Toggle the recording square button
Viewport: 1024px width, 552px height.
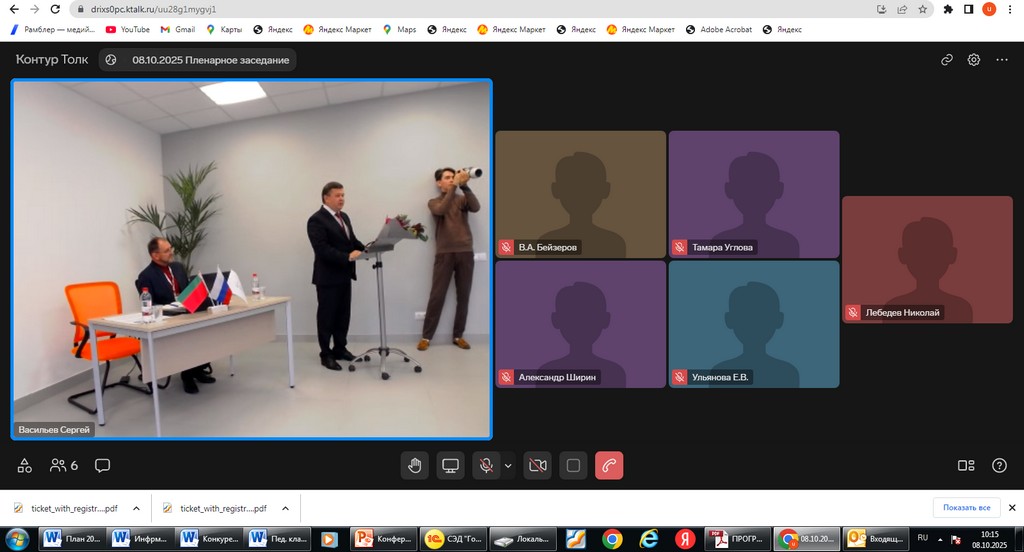[x=573, y=465]
